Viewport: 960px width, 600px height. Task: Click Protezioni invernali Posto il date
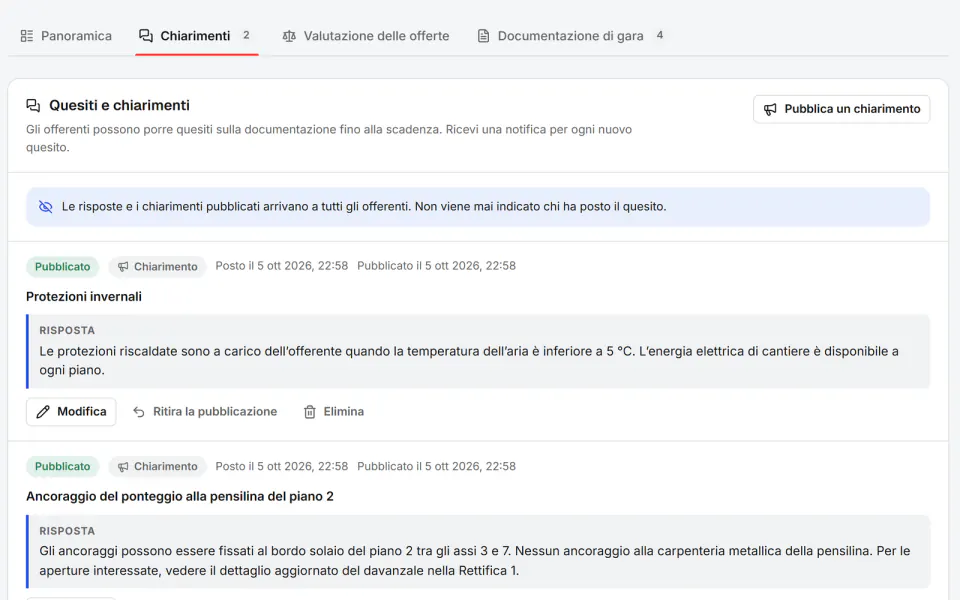click(282, 266)
